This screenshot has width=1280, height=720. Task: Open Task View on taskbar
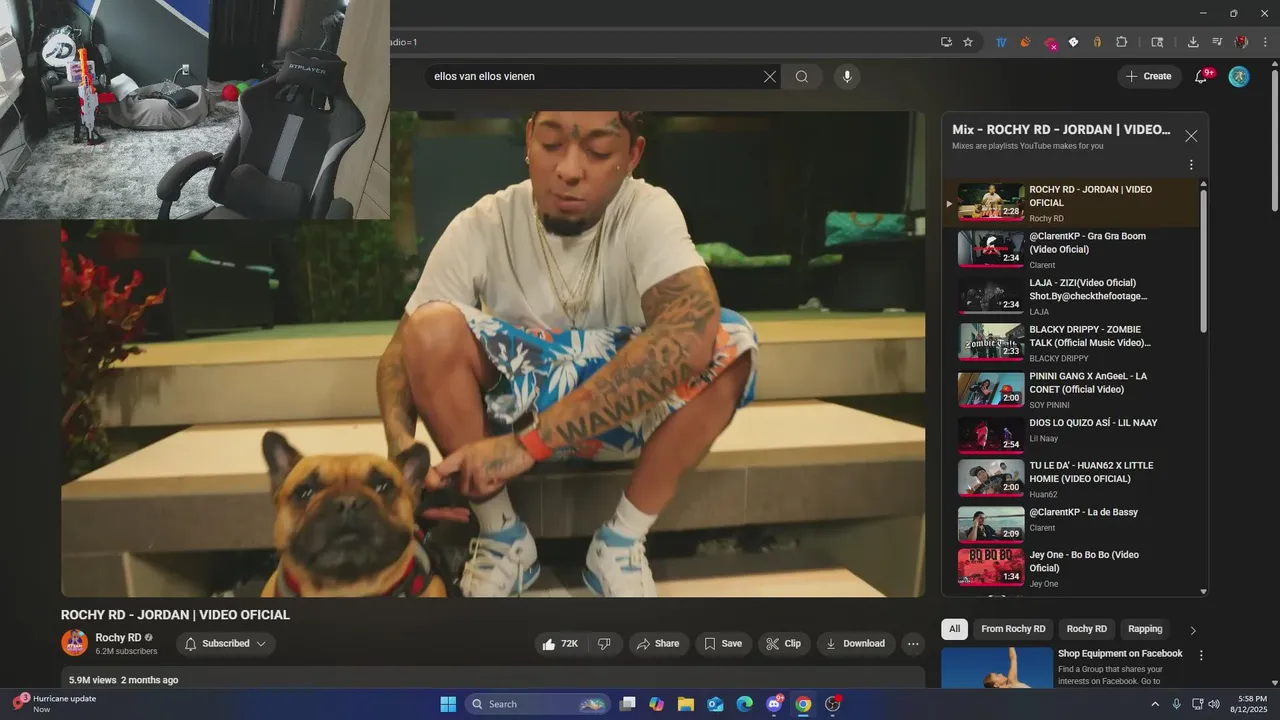628,704
